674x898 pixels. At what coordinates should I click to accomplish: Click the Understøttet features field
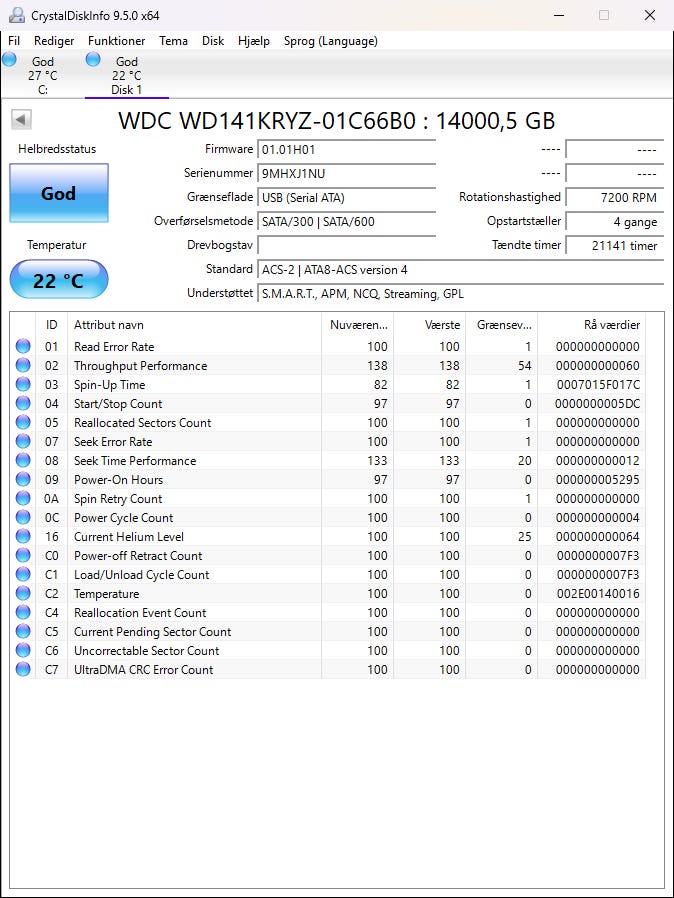[x=460, y=294]
